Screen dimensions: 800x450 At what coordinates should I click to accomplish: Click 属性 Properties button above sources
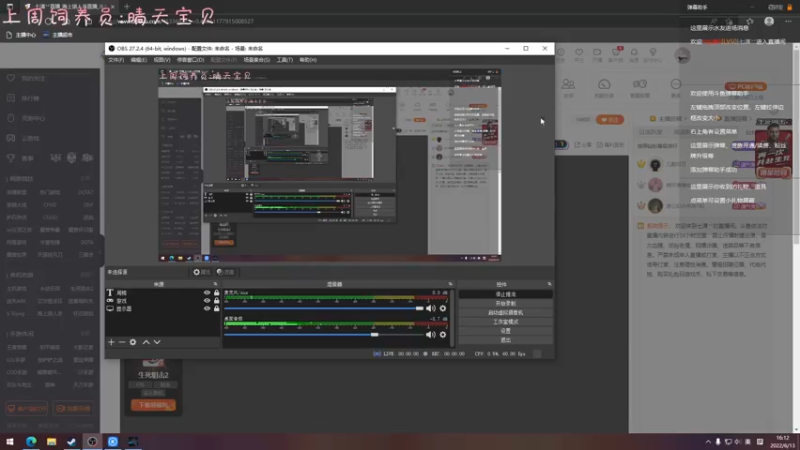coord(202,272)
